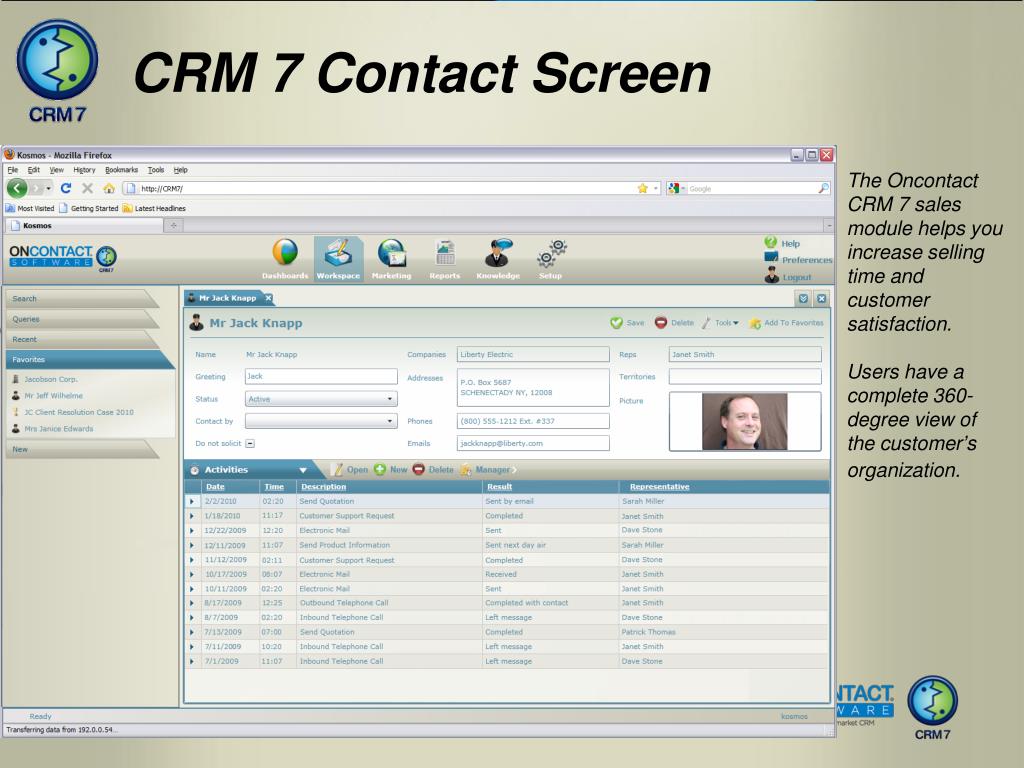Open the Activities panel dropdown arrow
The width and height of the screenshot is (1024, 768).
click(x=303, y=470)
